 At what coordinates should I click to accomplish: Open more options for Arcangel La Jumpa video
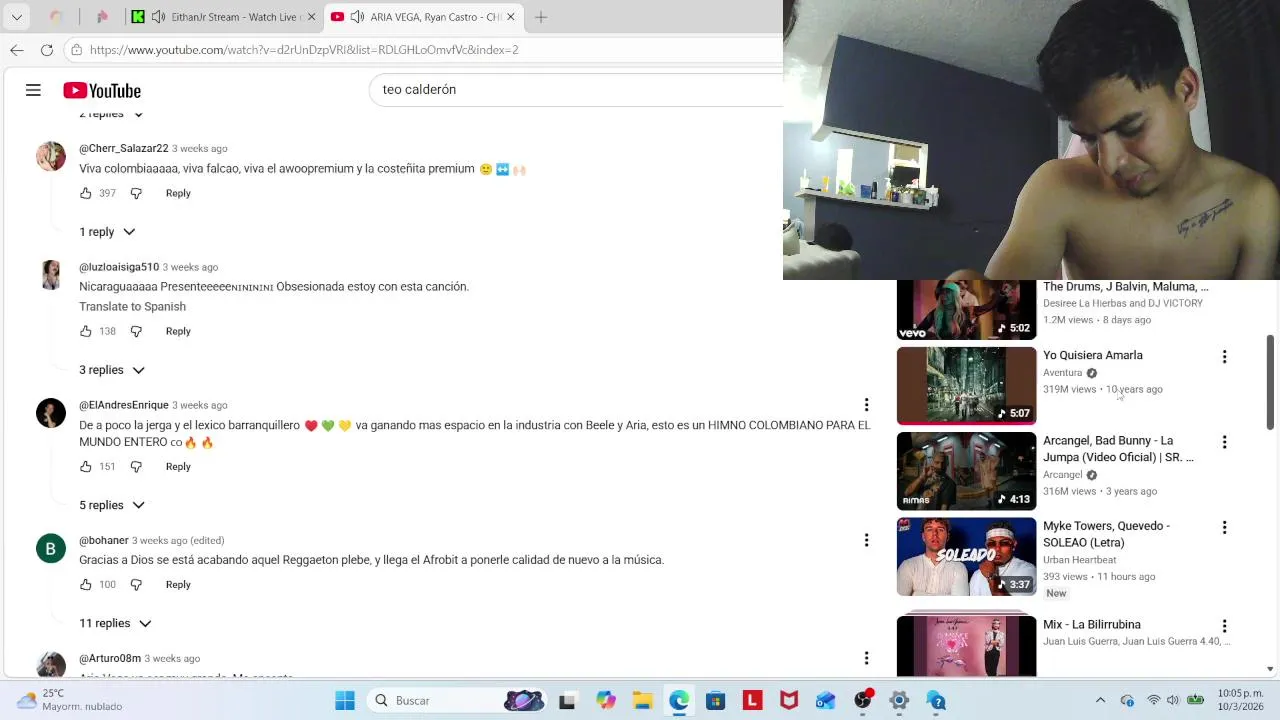(x=1224, y=442)
